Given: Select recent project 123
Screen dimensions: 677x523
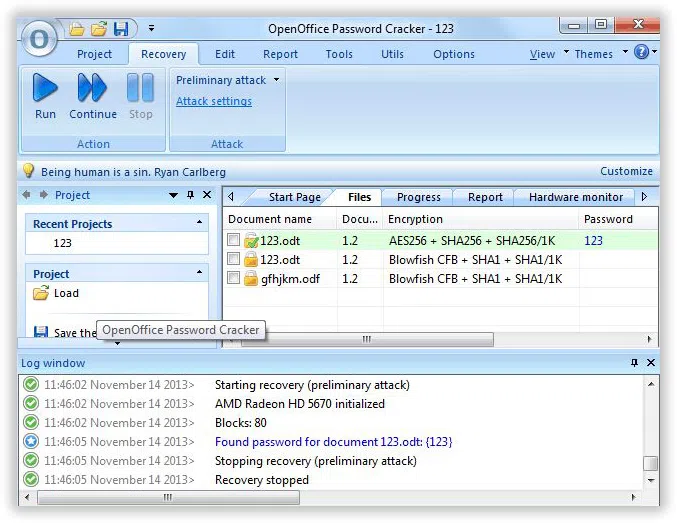Looking at the screenshot, I should 63,243.
